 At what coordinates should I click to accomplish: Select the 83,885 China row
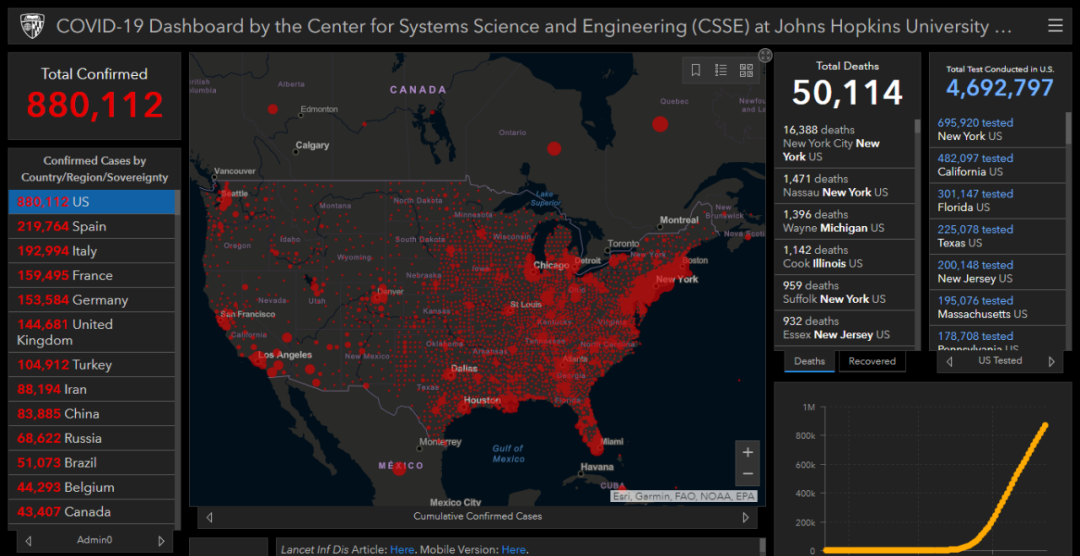92,413
